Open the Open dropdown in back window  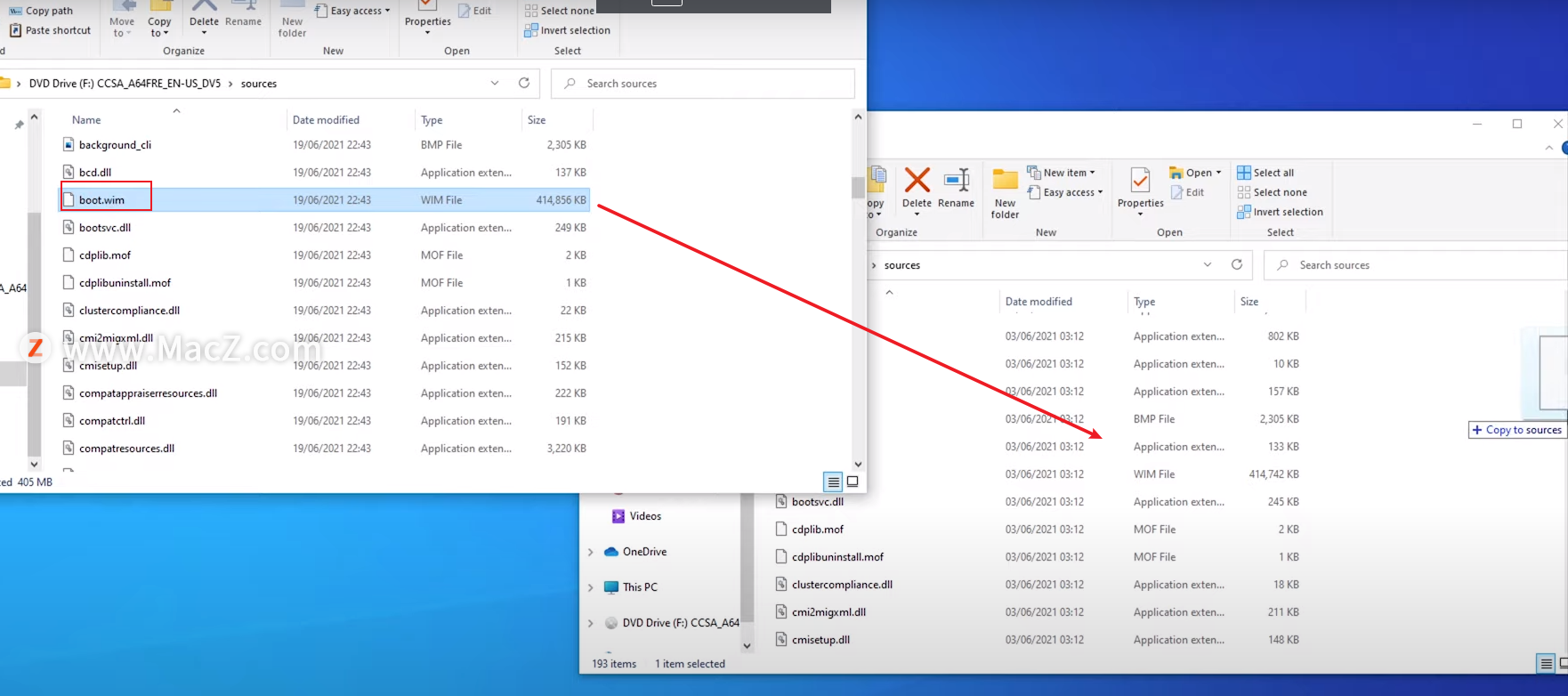coord(1195,173)
